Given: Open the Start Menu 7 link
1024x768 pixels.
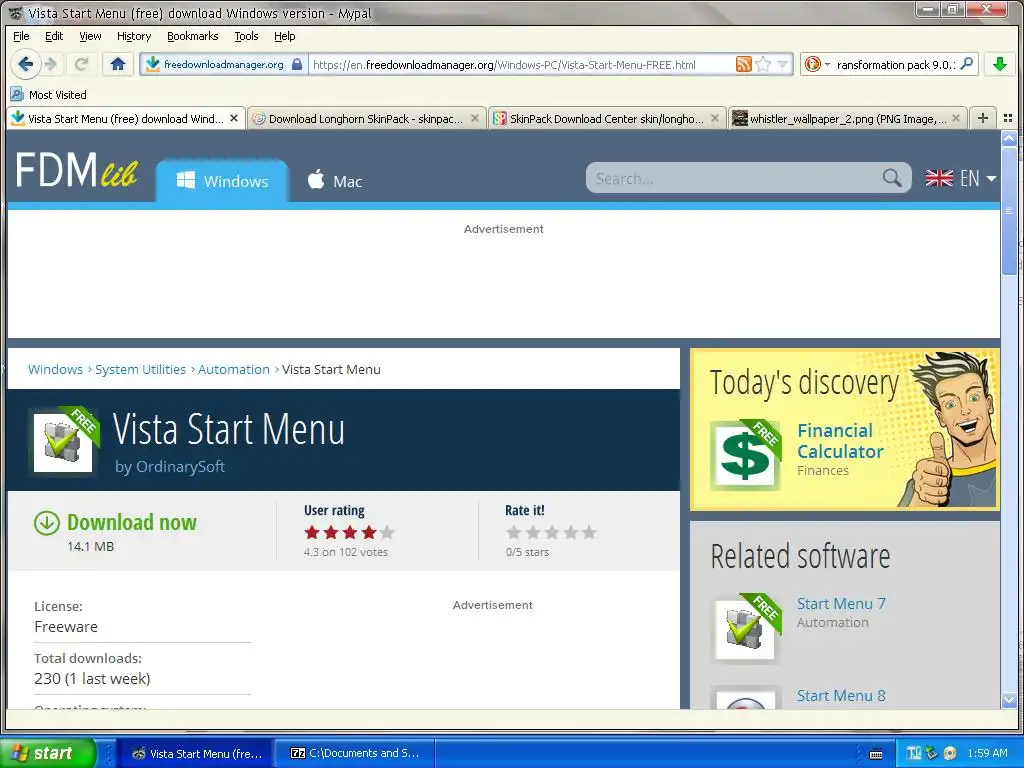Looking at the screenshot, I should [x=841, y=603].
